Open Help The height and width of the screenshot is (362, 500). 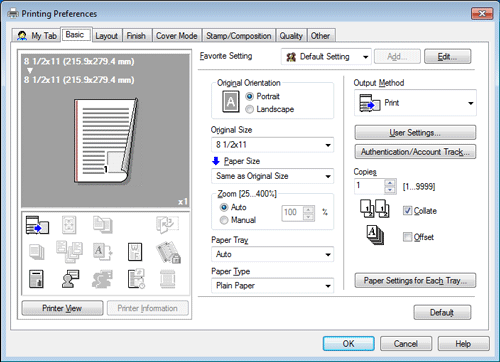(463, 344)
